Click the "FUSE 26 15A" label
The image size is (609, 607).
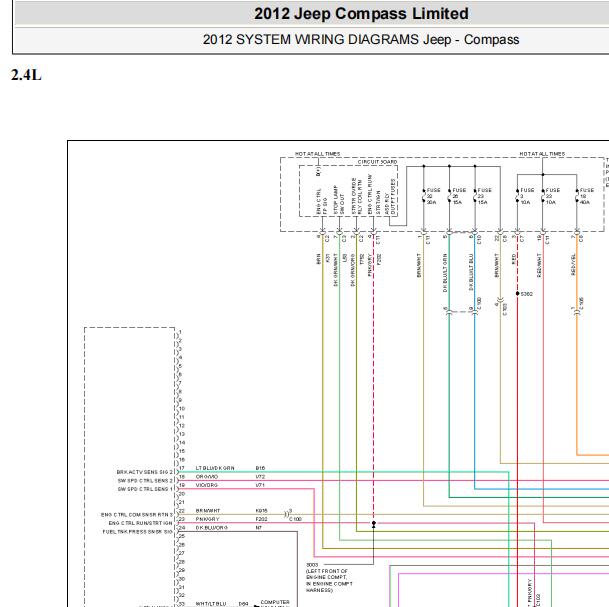[x=459, y=196]
